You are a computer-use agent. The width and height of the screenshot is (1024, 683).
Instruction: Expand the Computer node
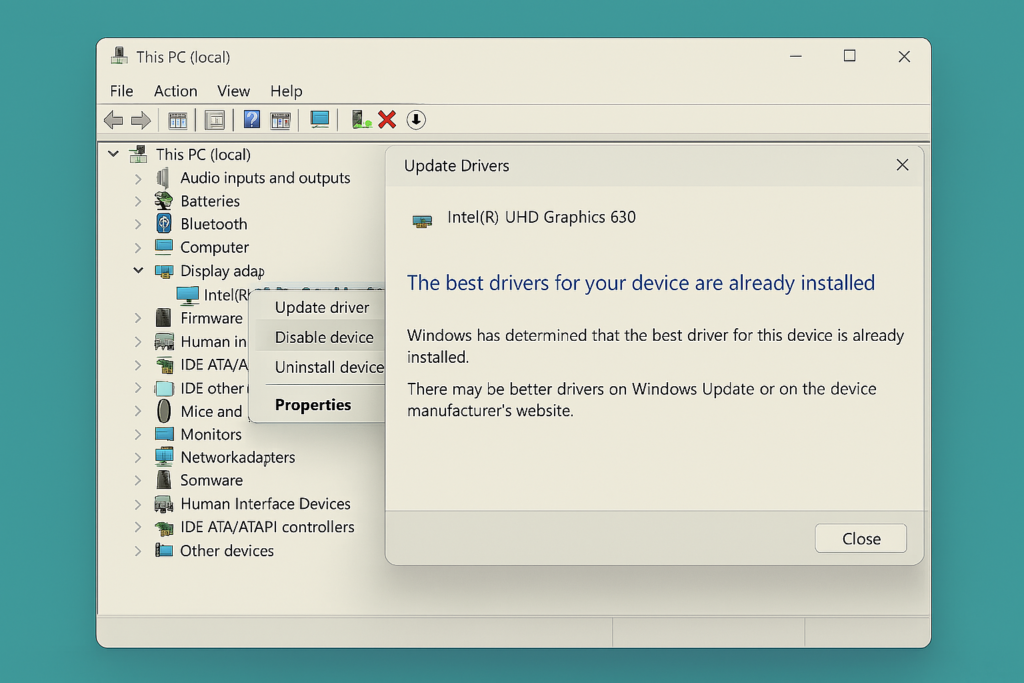(138, 247)
